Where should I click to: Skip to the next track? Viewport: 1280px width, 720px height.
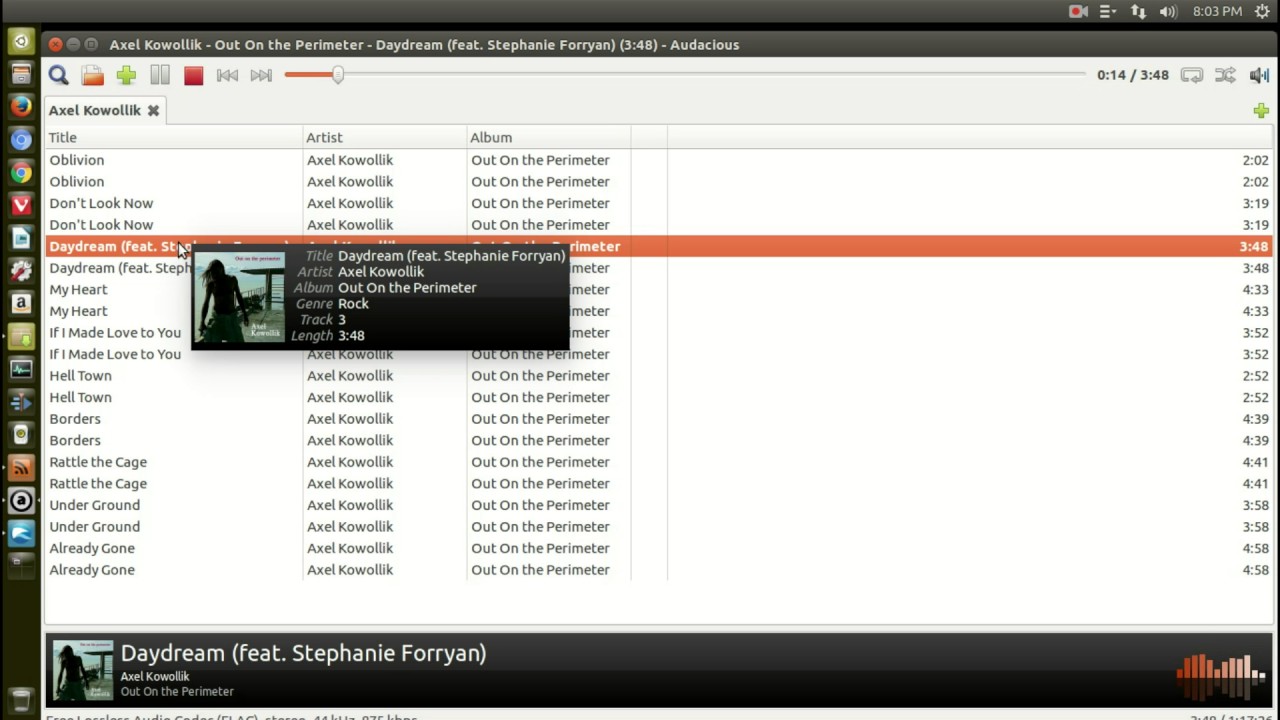tap(260, 75)
